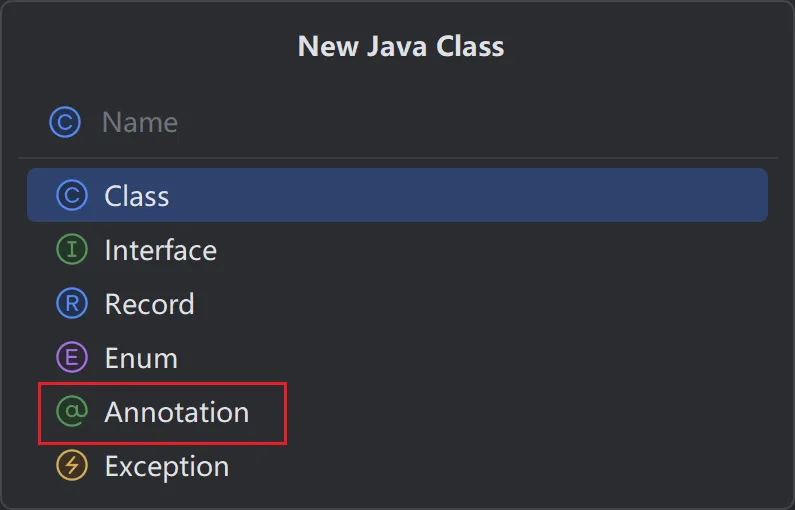The height and width of the screenshot is (510, 795).
Task: Click the purple Enum icon
Action: (72, 358)
